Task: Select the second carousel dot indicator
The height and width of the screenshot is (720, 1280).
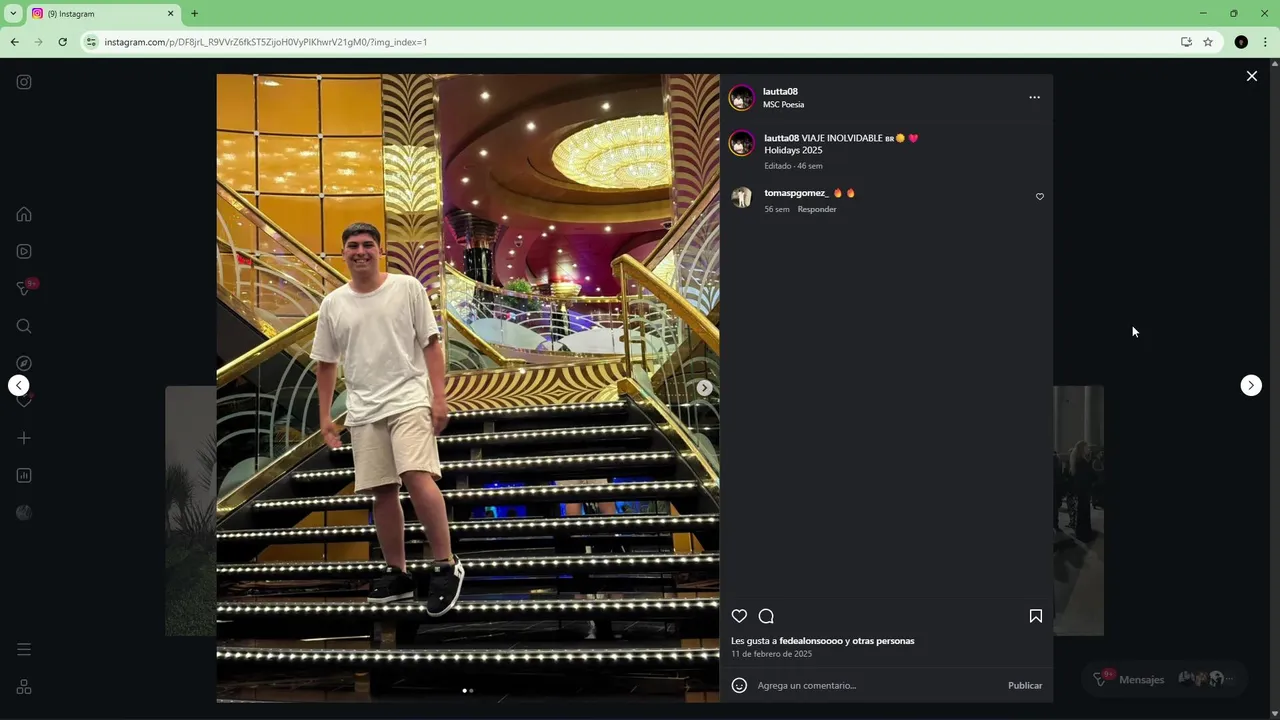Action: click(x=471, y=690)
